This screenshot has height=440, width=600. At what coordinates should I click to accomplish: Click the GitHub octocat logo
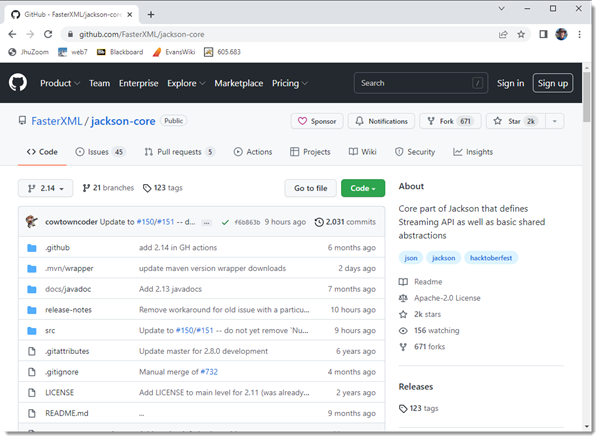18,83
